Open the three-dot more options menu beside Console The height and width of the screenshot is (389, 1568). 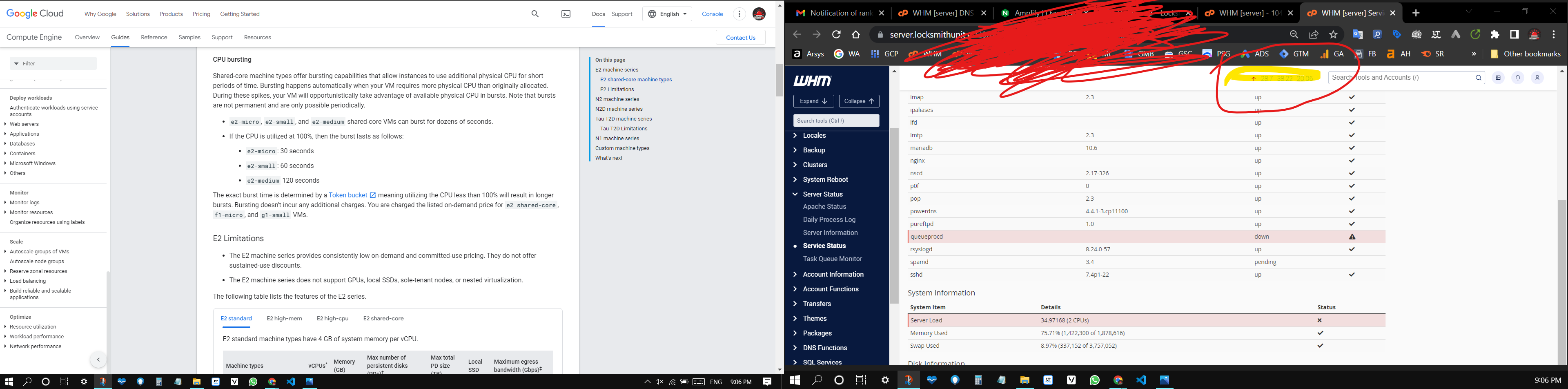click(x=739, y=14)
